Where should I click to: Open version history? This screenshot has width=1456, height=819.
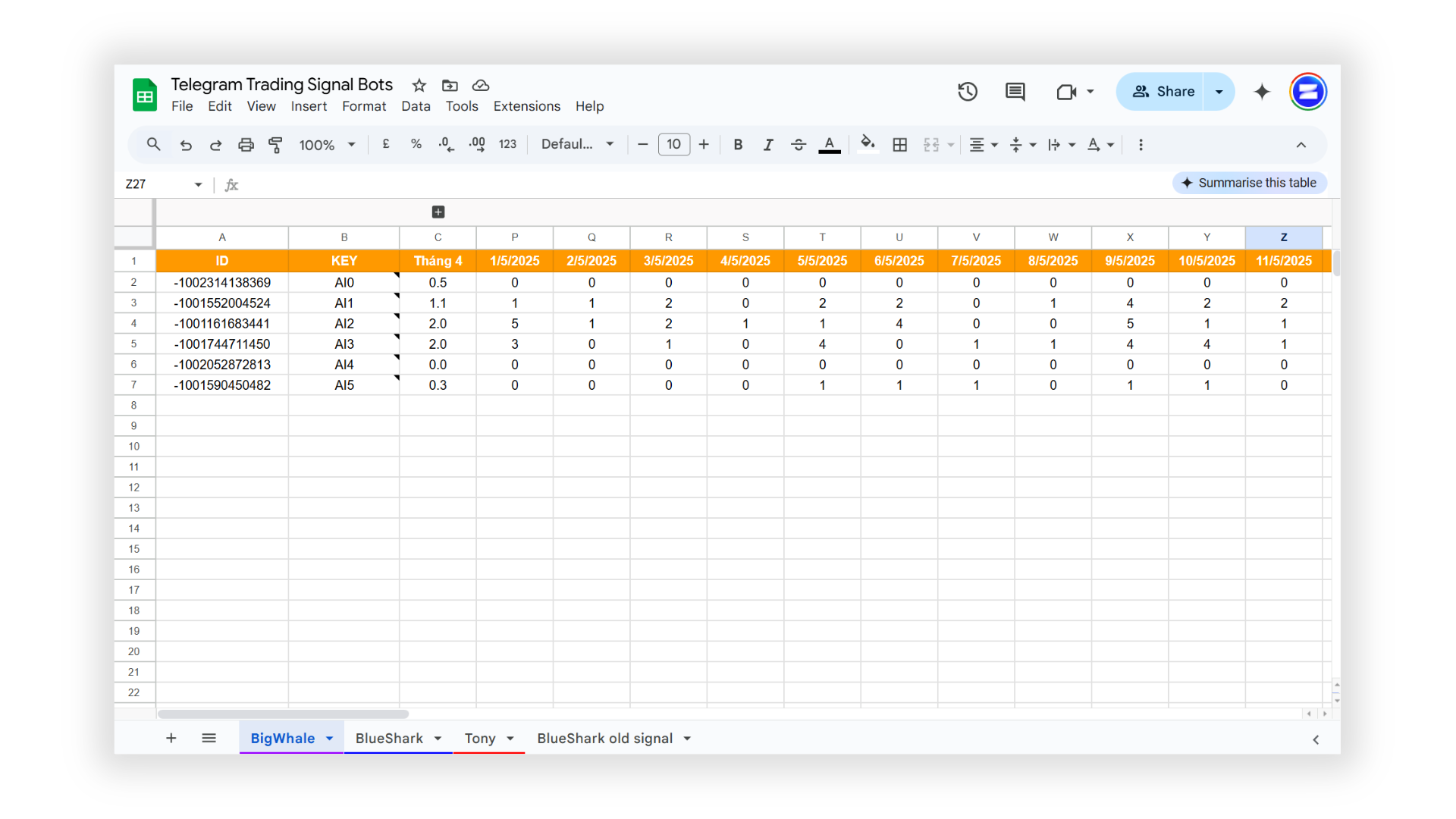[967, 91]
